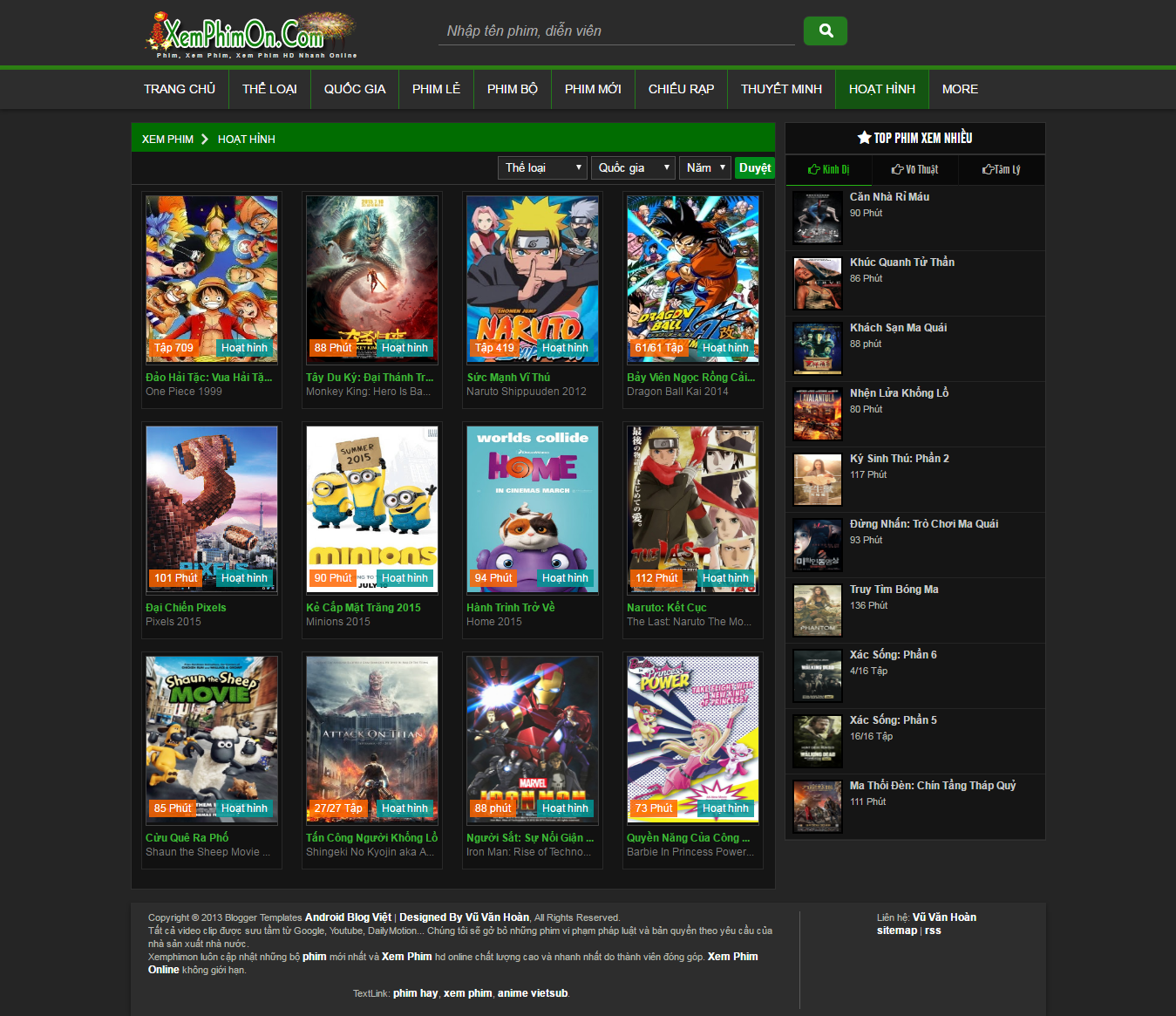Open the Naruto Shippuuden poster thumbnail
1176x1016 pixels.
click(x=533, y=278)
